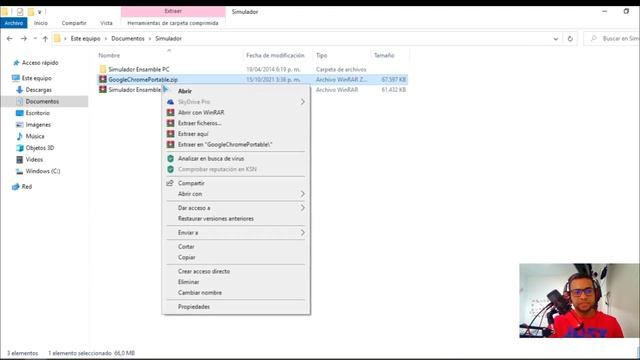Click the Escritorio desktop icon
The width and height of the screenshot is (640, 360).
tap(19, 113)
